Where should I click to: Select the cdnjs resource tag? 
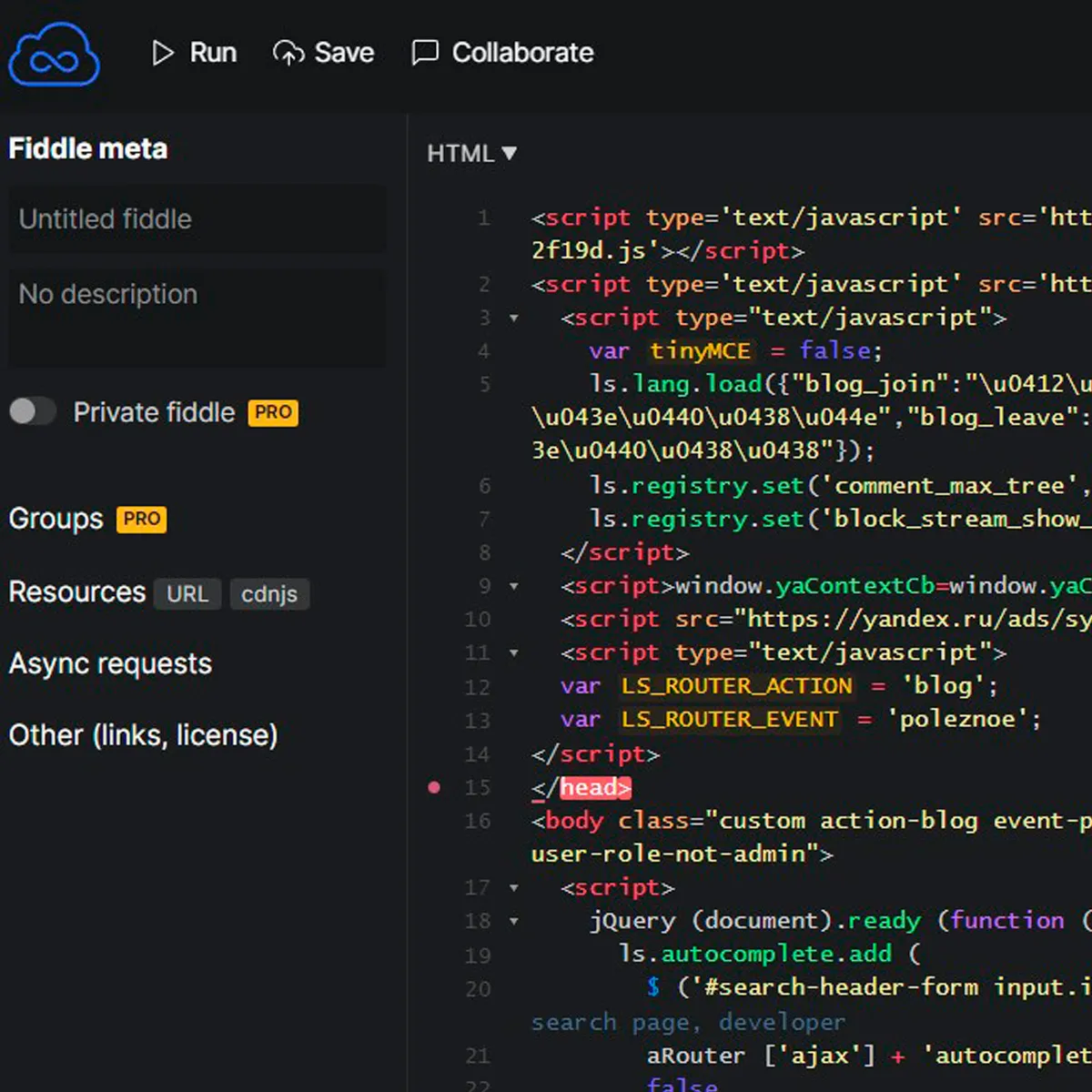click(x=269, y=593)
